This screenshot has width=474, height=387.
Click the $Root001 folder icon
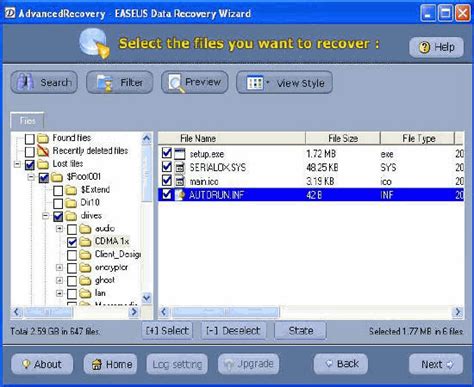(57, 177)
